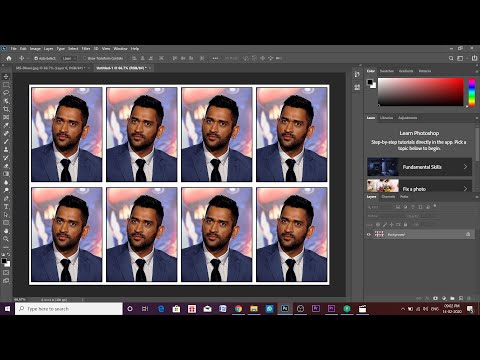The image size is (480, 360).
Task: Pick a color in the red color field
Action: [421, 92]
